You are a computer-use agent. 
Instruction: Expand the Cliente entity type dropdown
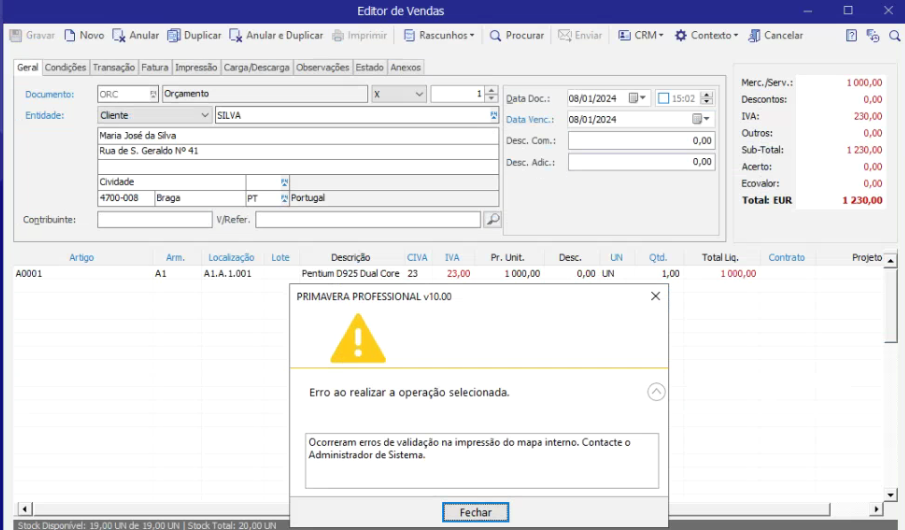[204, 116]
